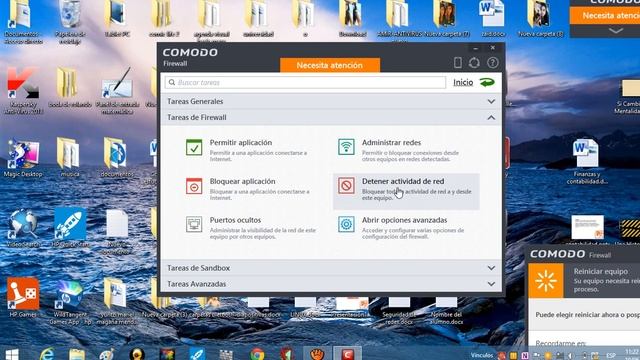The height and width of the screenshot is (360, 640).
Task: Click the Permitir aplicación checkmark icon
Action: tap(194, 148)
